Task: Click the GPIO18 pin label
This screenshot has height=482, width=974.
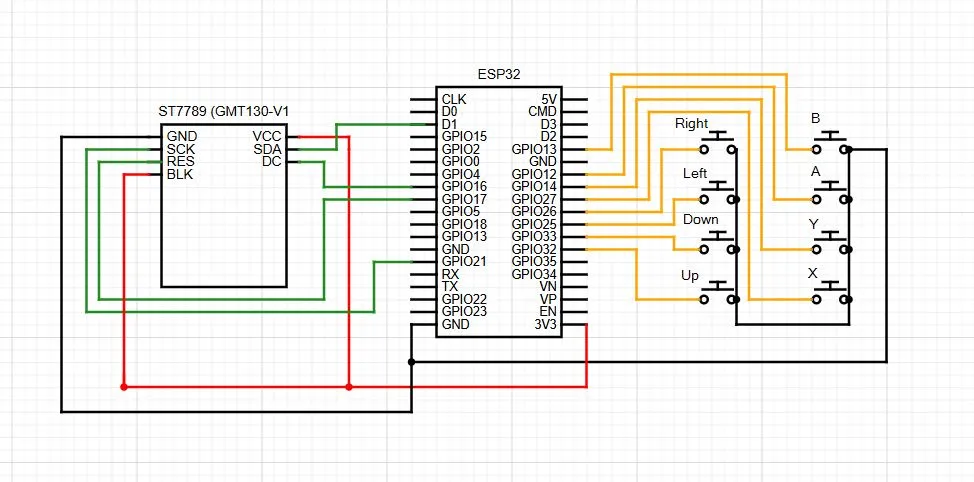Action: 464,224
